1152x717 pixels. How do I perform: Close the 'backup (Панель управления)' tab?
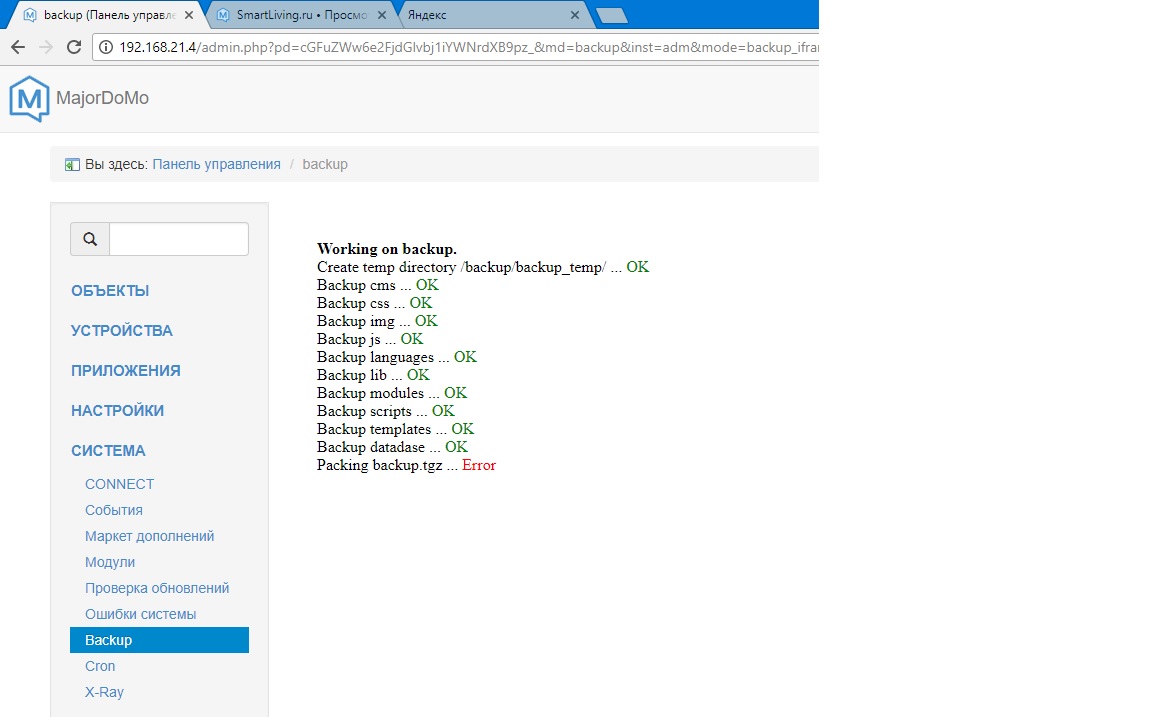(190, 15)
